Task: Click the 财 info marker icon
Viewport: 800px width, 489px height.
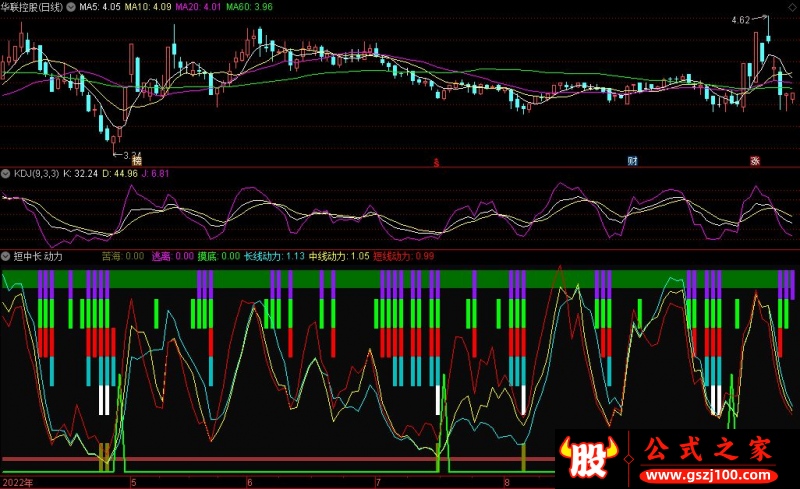Action: click(x=632, y=160)
